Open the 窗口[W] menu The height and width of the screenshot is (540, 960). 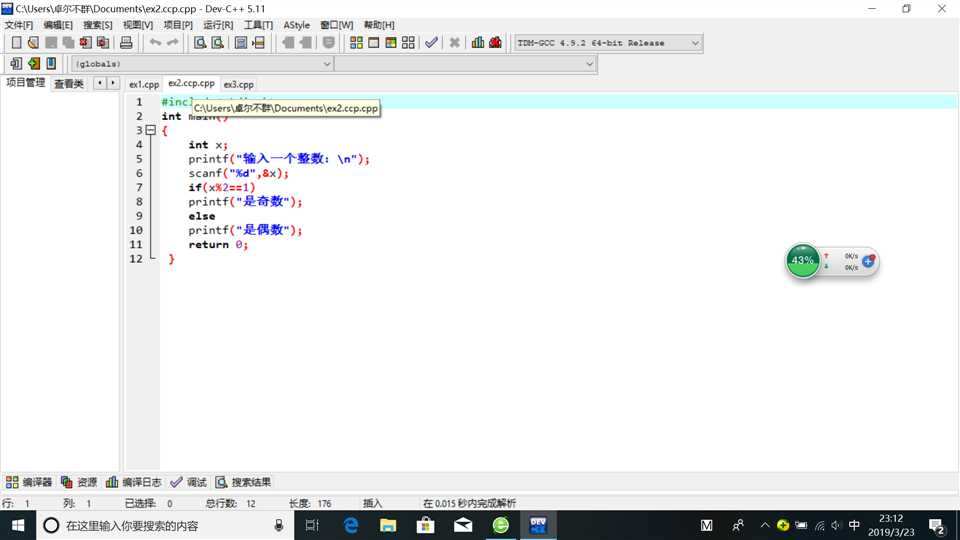(337, 25)
